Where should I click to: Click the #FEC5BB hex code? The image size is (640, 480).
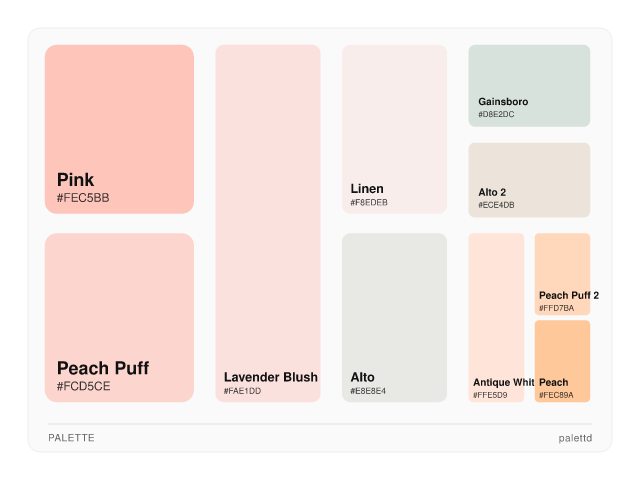point(83,198)
